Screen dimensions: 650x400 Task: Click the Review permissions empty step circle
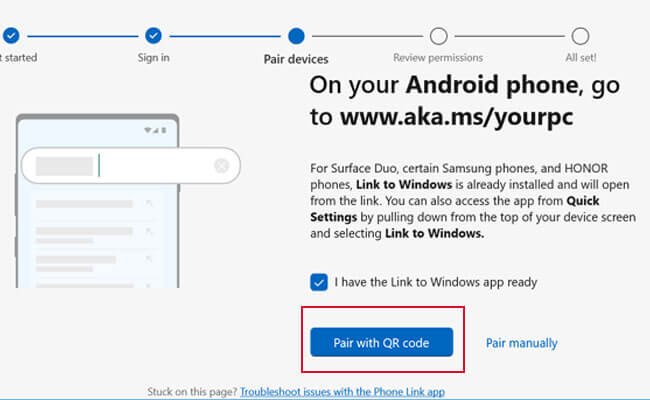click(x=438, y=36)
